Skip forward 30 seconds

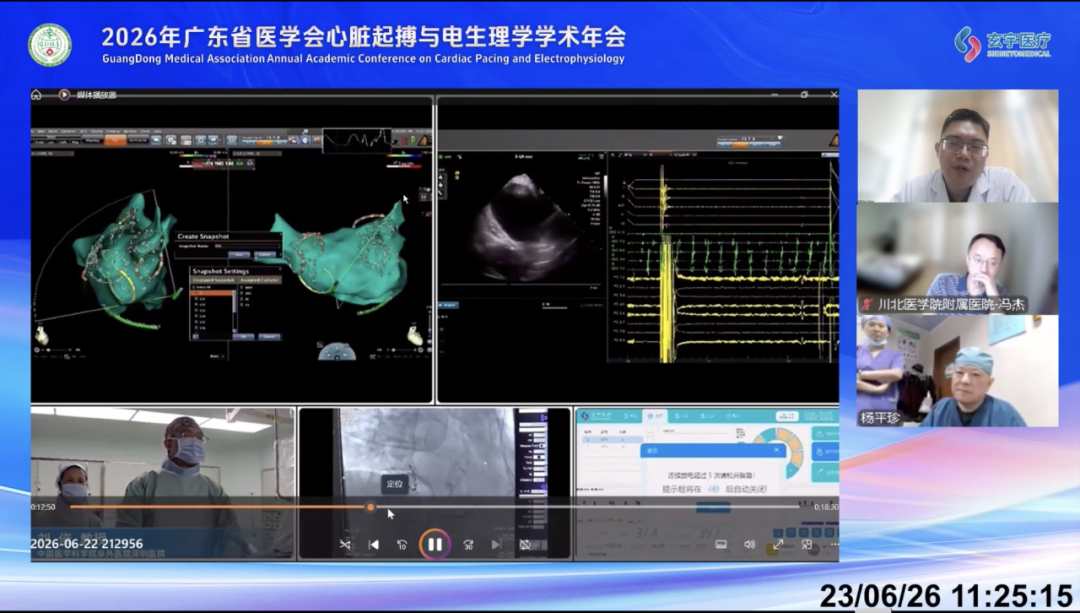(468, 545)
